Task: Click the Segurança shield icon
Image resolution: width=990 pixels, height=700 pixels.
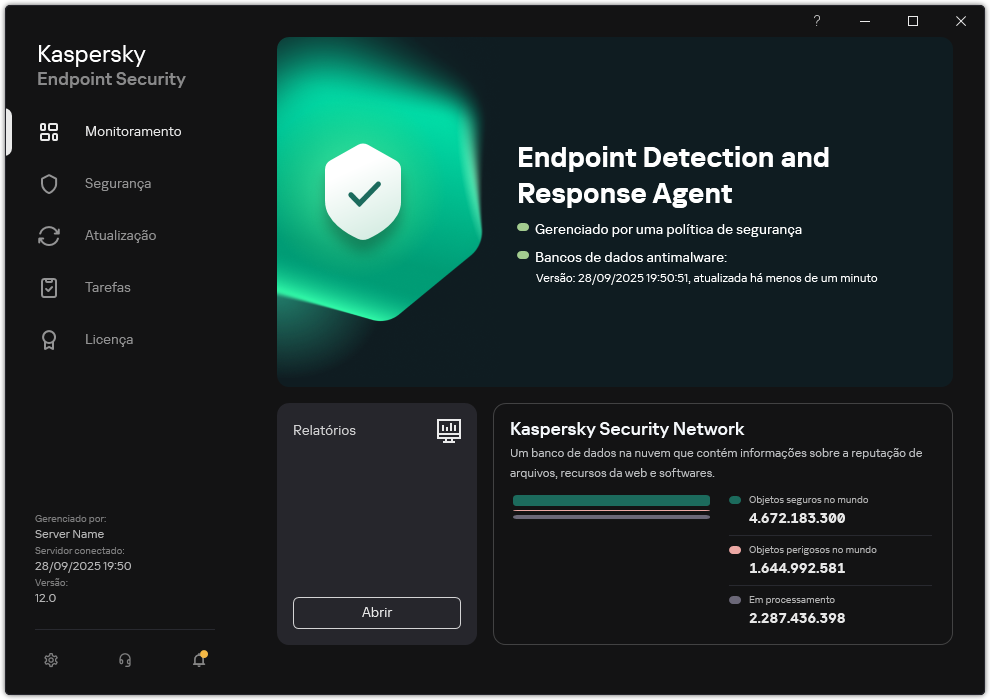Action: tap(49, 184)
